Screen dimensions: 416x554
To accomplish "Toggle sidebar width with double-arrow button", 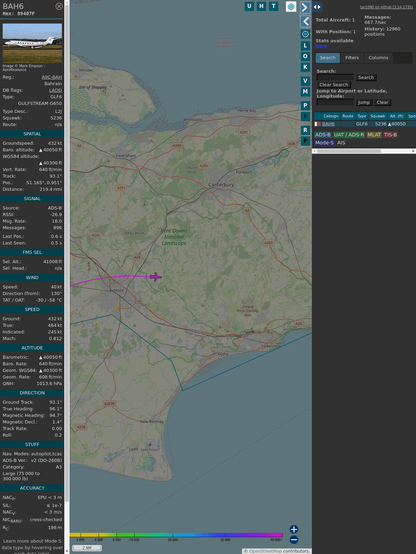I will pyautogui.click(x=317, y=7).
